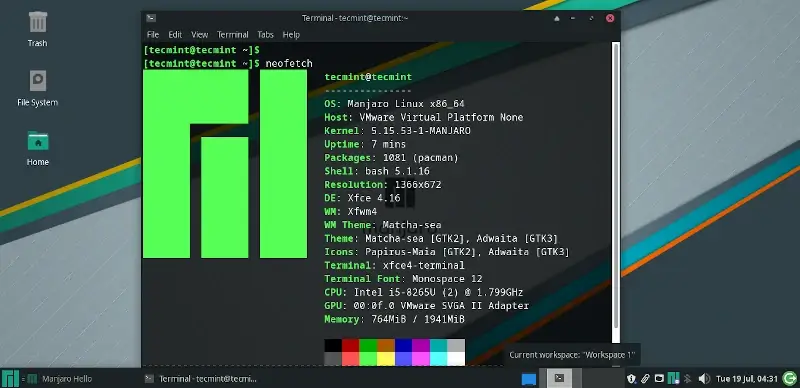Click the terminal's vertical scrollbar
Image resolution: width=800 pixels, height=388 pixels.
[616, 186]
